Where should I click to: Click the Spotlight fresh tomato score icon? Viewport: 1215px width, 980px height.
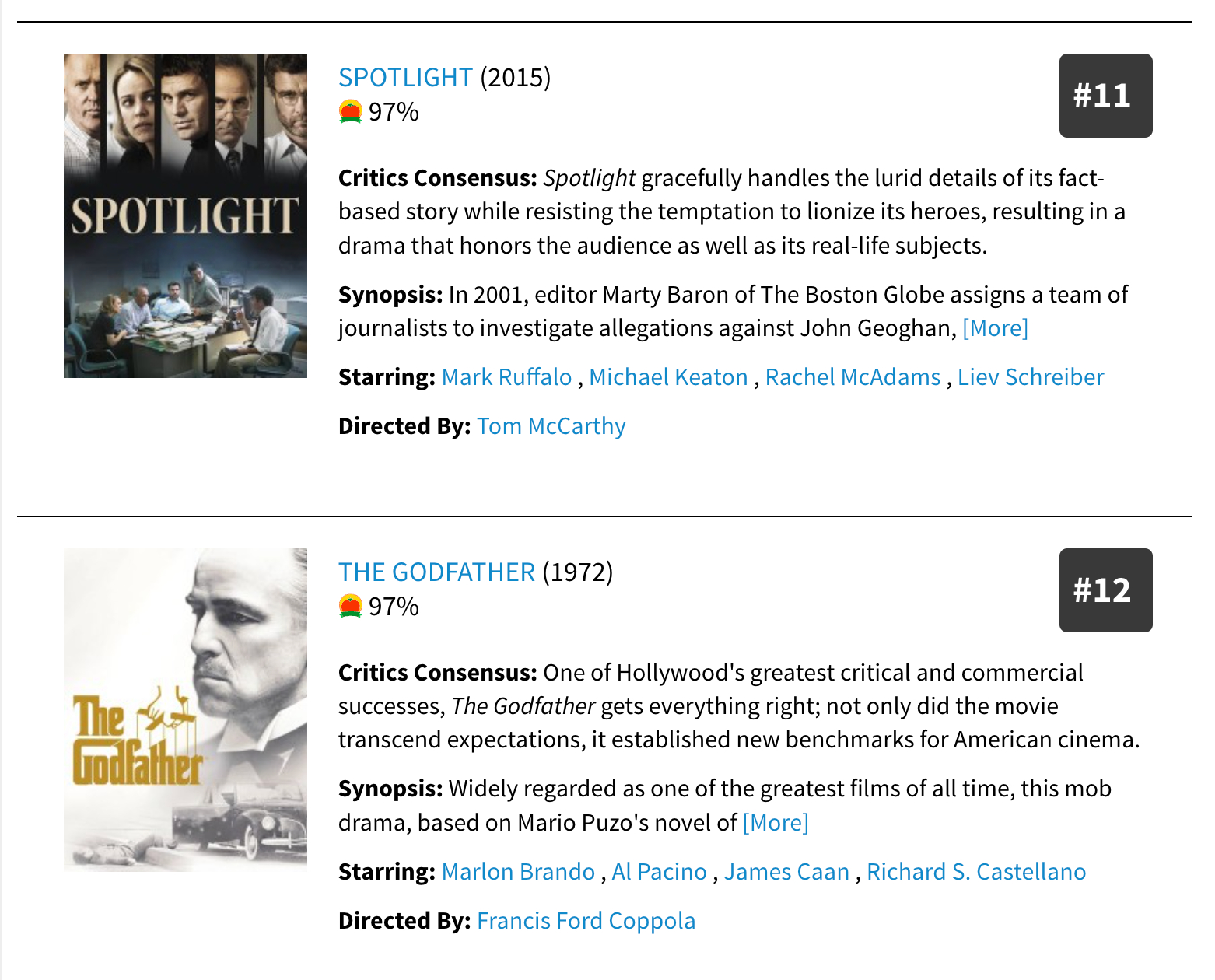pos(351,112)
